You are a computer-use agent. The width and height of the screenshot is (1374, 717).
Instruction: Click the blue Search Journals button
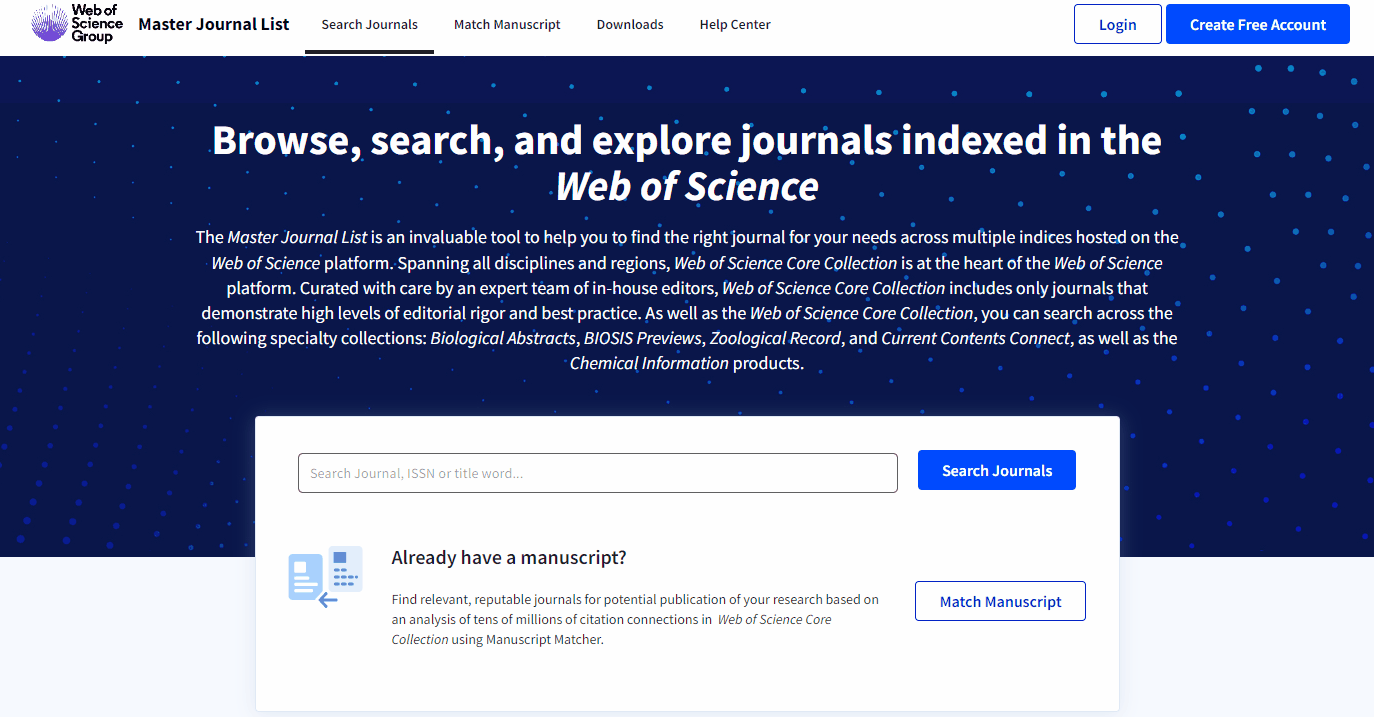[997, 470]
